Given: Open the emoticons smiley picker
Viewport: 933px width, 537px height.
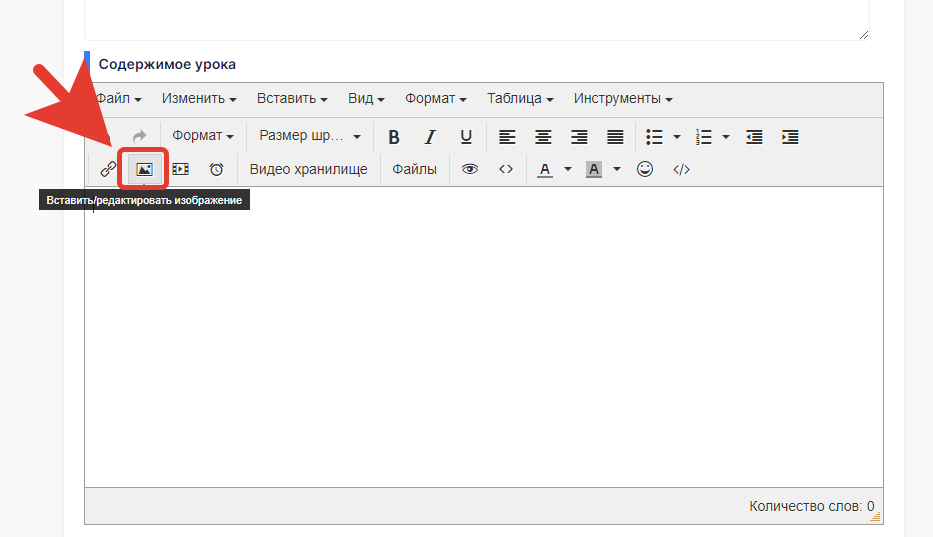Looking at the screenshot, I should (x=645, y=169).
